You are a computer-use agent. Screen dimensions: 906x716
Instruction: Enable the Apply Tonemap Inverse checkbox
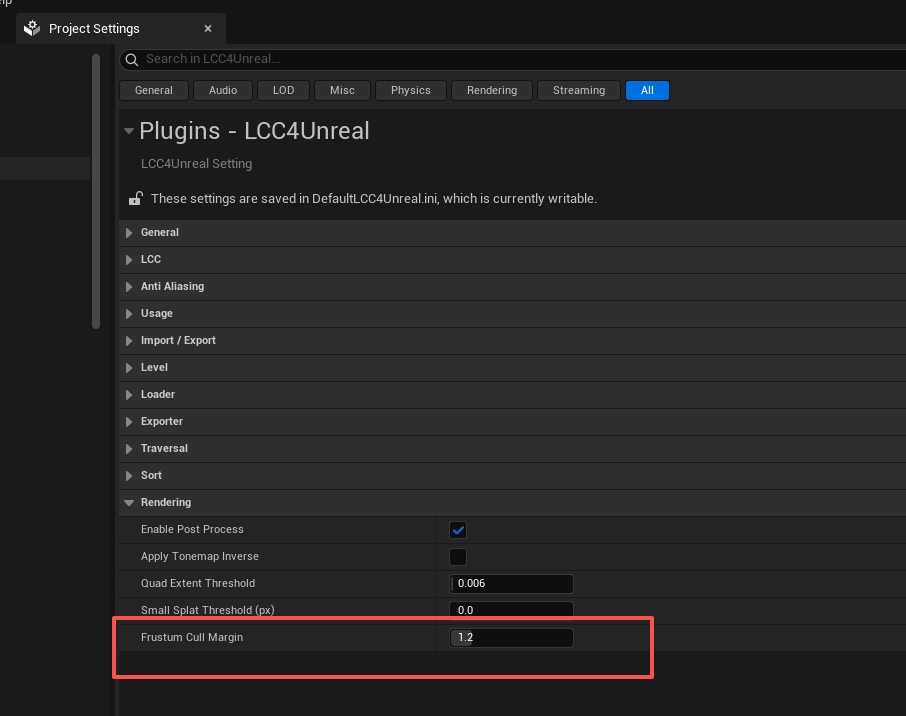(458, 557)
